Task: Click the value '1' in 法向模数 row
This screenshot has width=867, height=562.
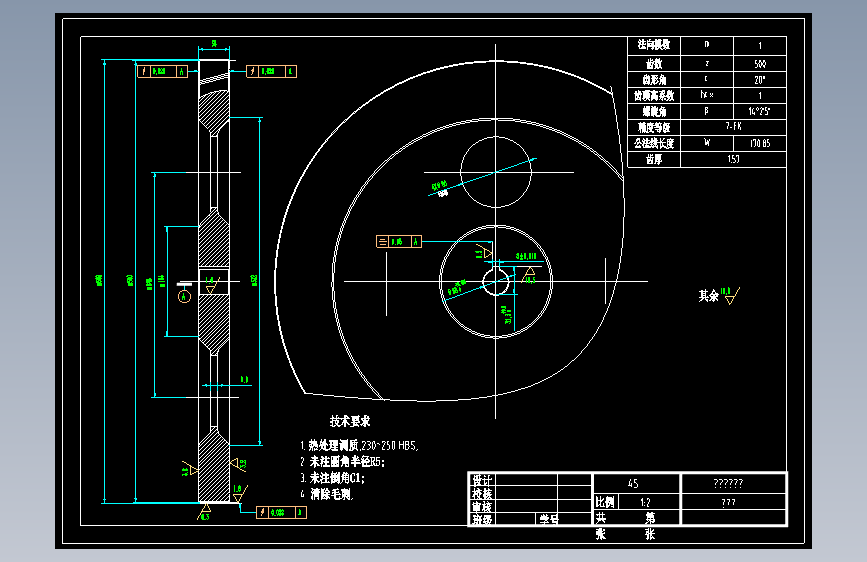Action: coord(760,45)
